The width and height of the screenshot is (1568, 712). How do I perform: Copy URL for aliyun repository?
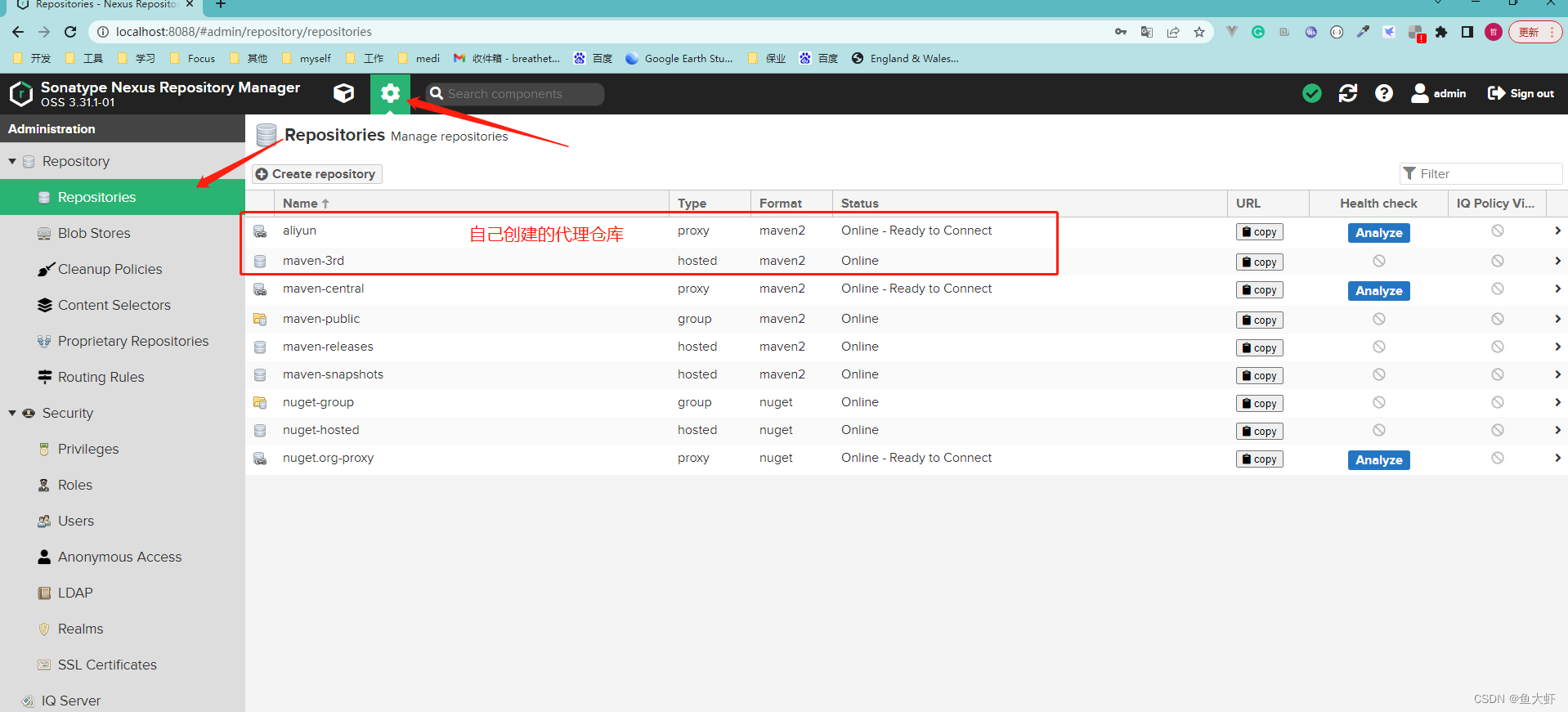[x=1259, y=232]
